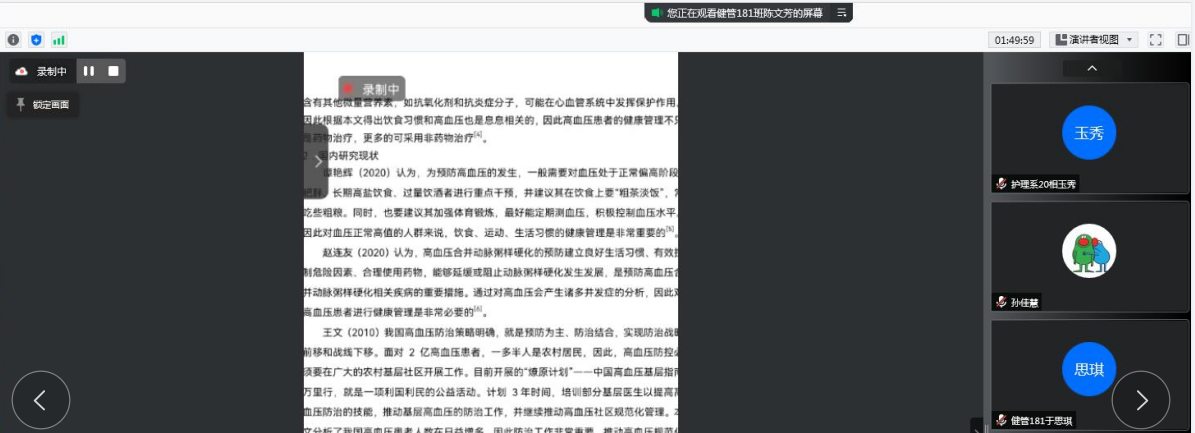Go to next page with the right arrow

tap(1141, 400)
